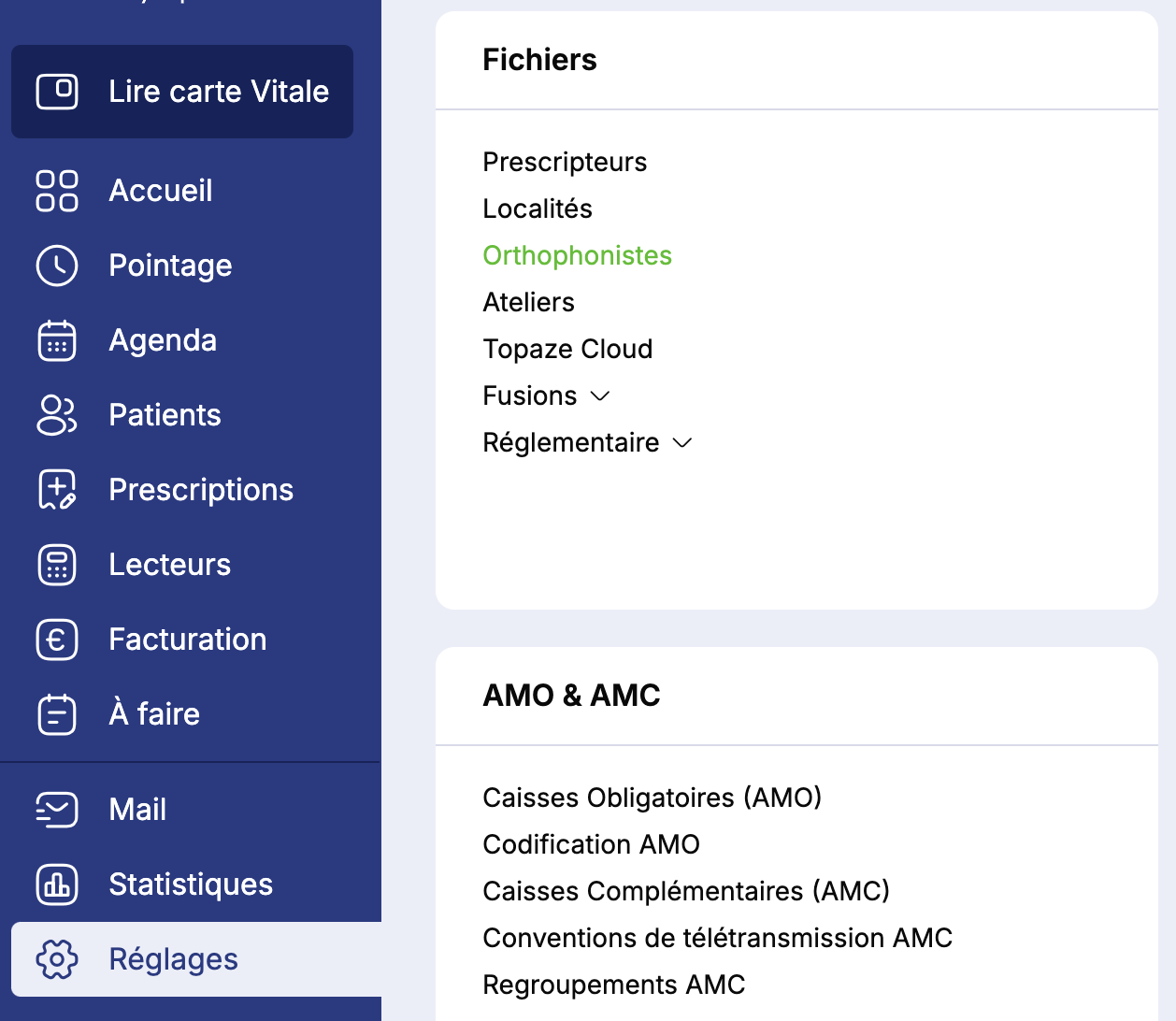Open the Orthophonistes green link
Image resolution: width=1176 pixels, height=1021 pixels.
tap(577, 256)
